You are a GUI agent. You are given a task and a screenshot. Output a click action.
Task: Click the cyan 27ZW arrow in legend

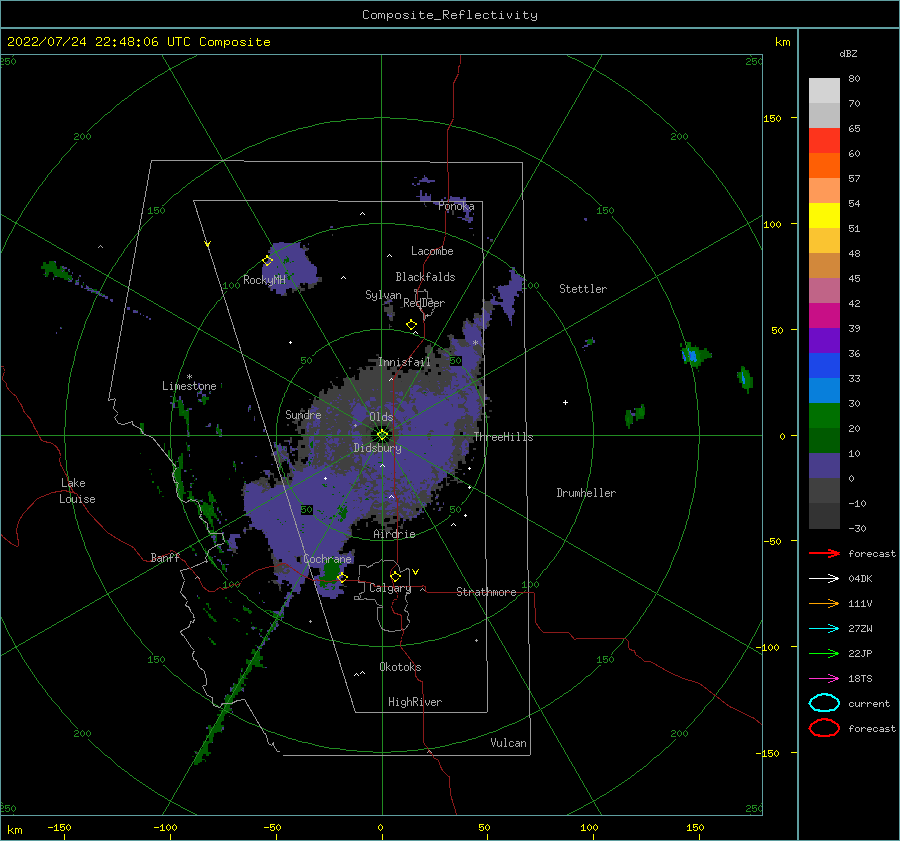click(824, 629)
